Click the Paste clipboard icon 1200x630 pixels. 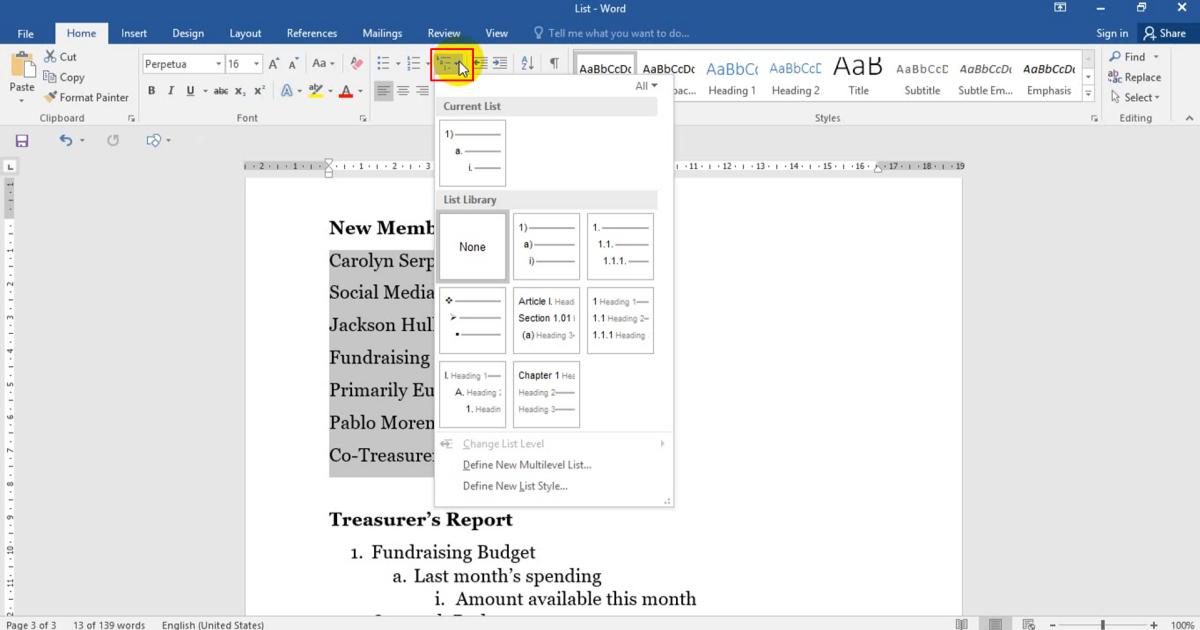tap(22, 65)
